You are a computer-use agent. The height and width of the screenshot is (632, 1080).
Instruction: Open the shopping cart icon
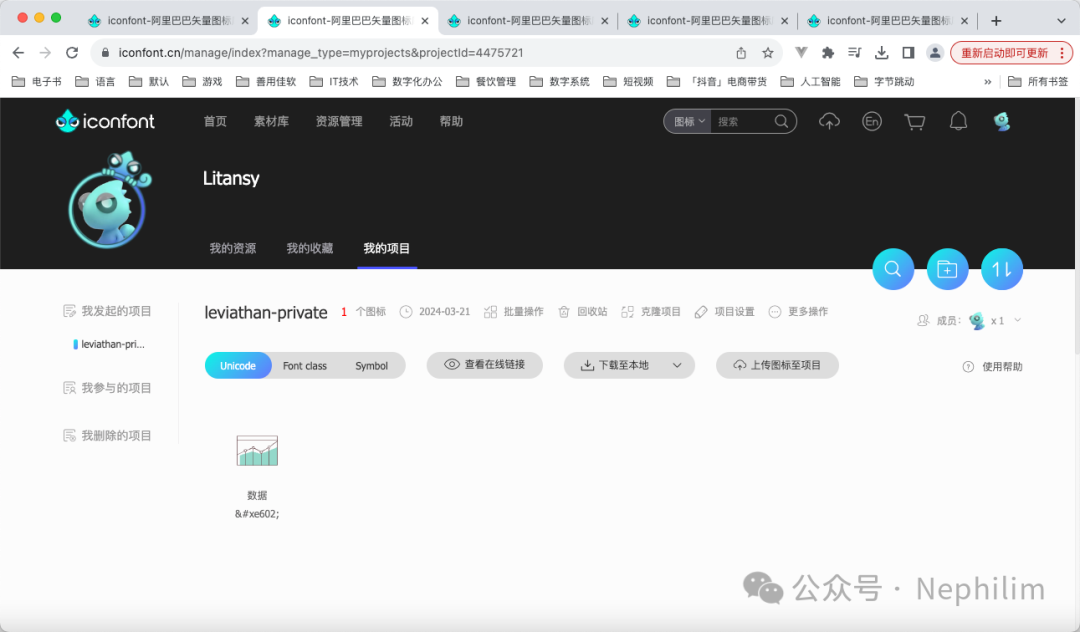(x=915, y=122)
